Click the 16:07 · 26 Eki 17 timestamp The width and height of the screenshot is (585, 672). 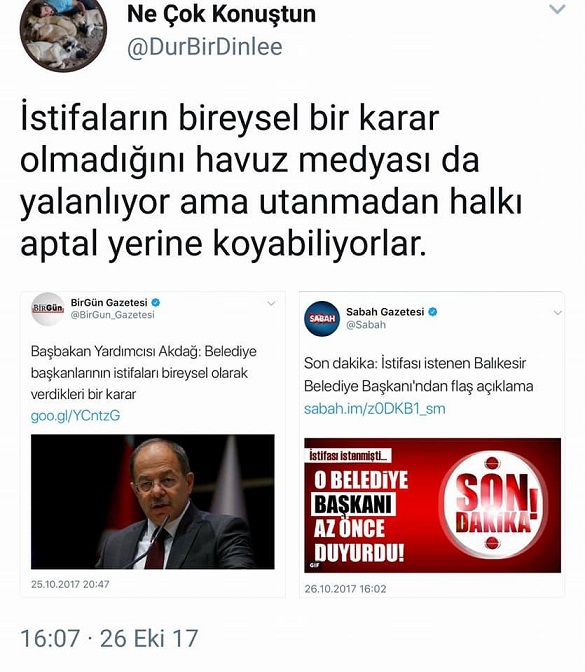pos(109,639)
